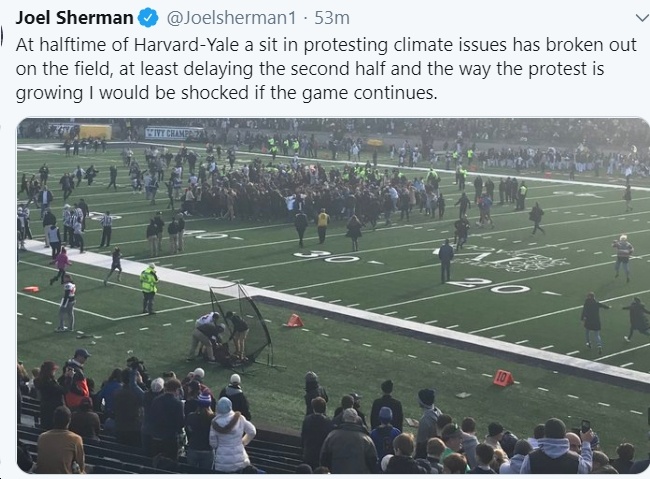Click the spectator in white hooded jacket
The height and width of the screenshot is (479, 650).
(x=230, y=434)
